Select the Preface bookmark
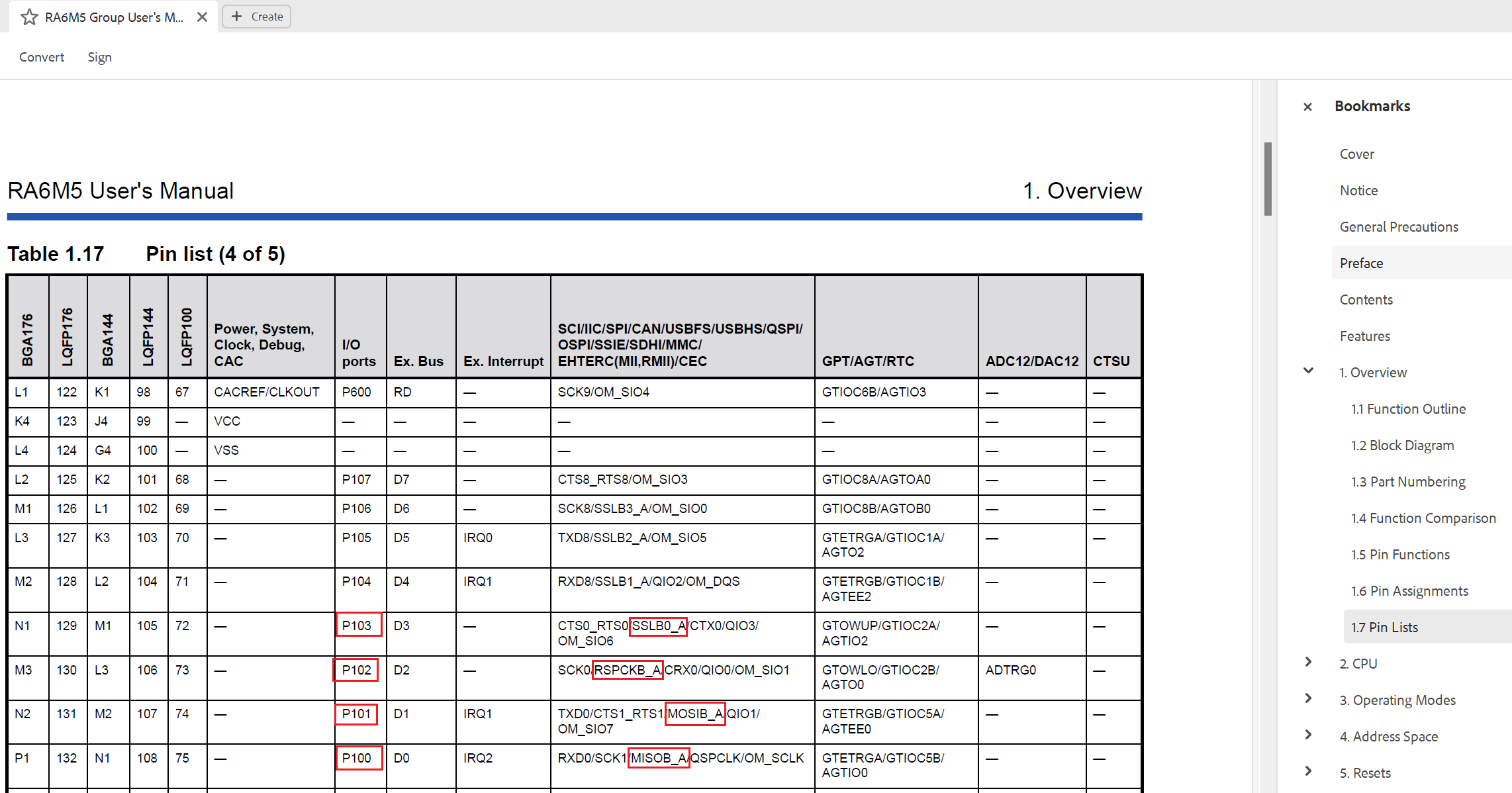The image size is (1512, 793). coord(1361,263)
